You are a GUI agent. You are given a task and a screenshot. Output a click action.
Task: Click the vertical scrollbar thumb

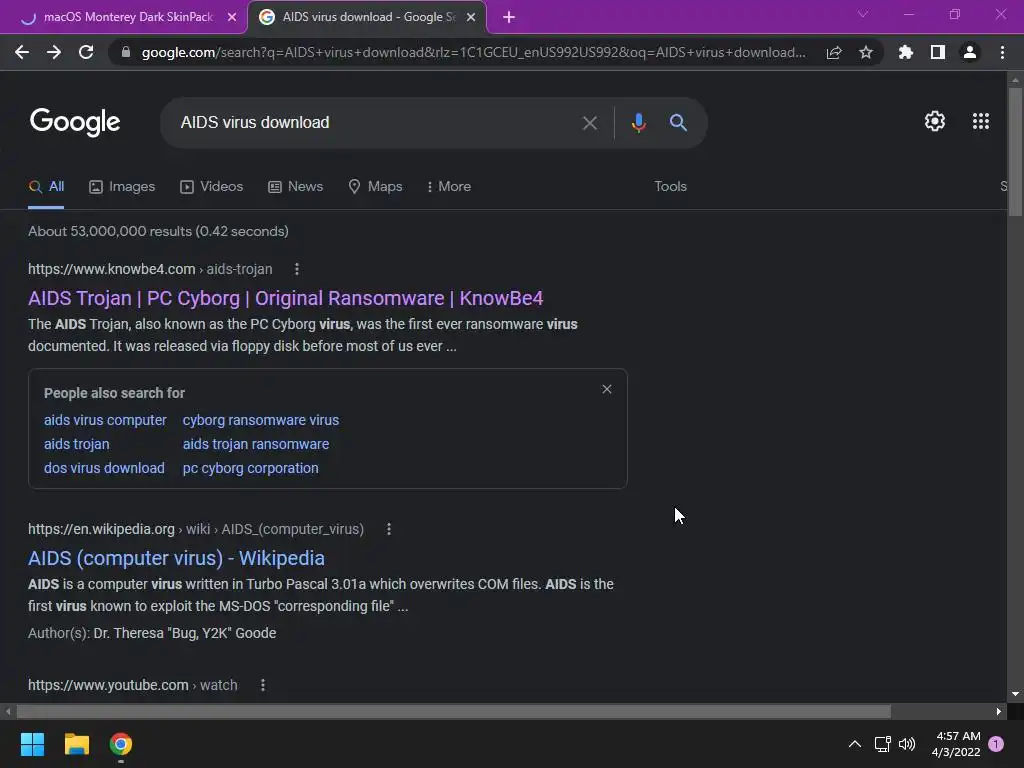(x=1015, y=152)
